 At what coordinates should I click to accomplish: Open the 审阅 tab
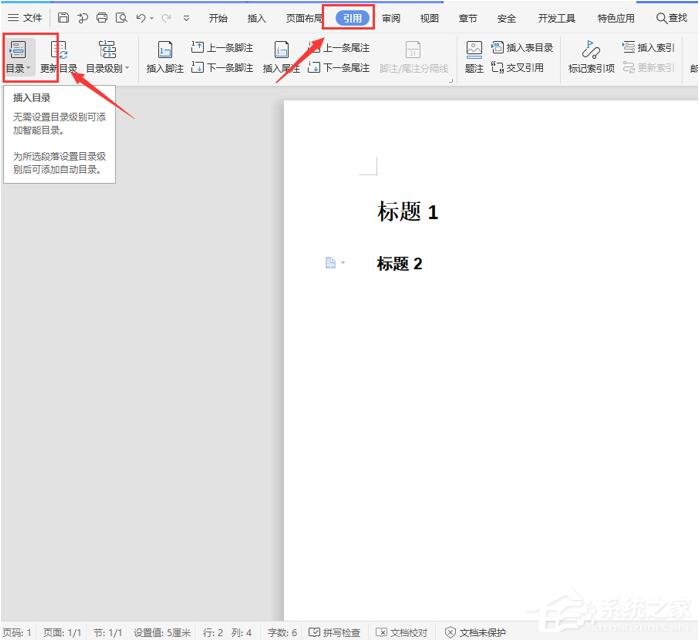click(391, 18)
